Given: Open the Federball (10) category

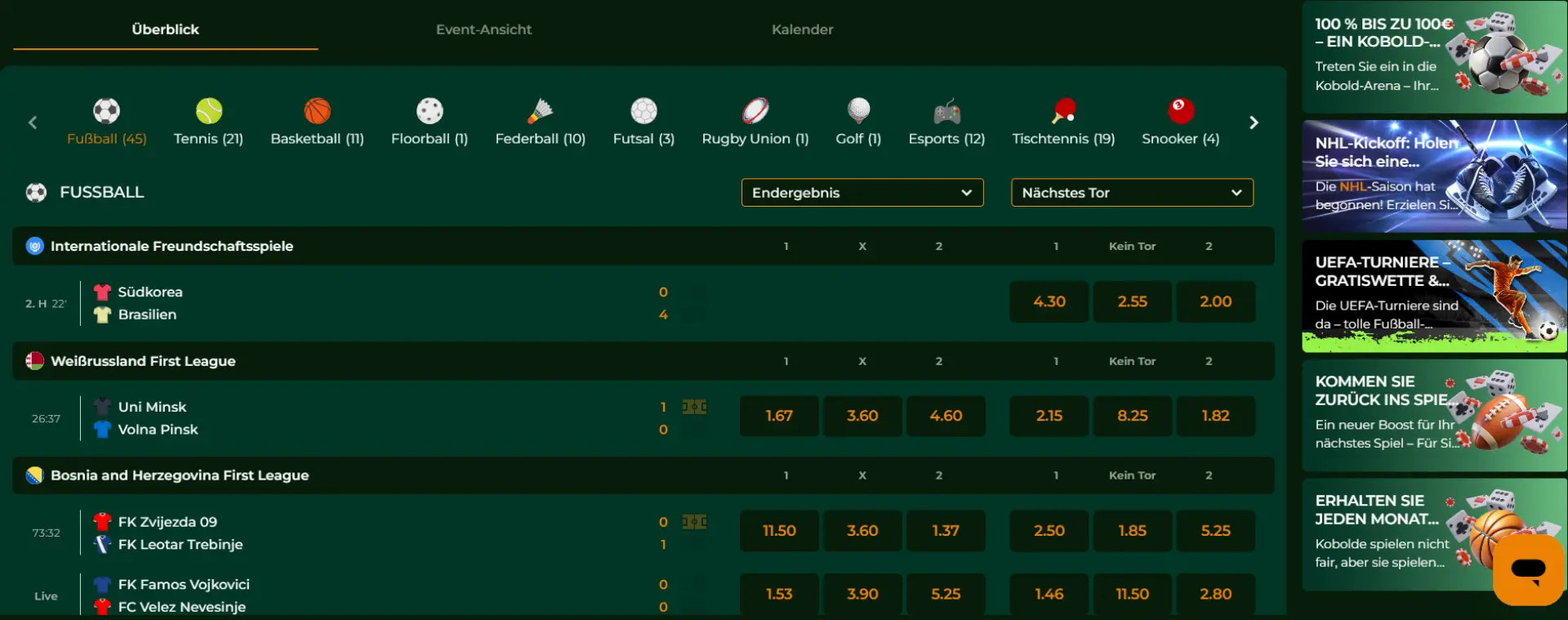Looking at the screenshot, I should (x=540, y=122).
